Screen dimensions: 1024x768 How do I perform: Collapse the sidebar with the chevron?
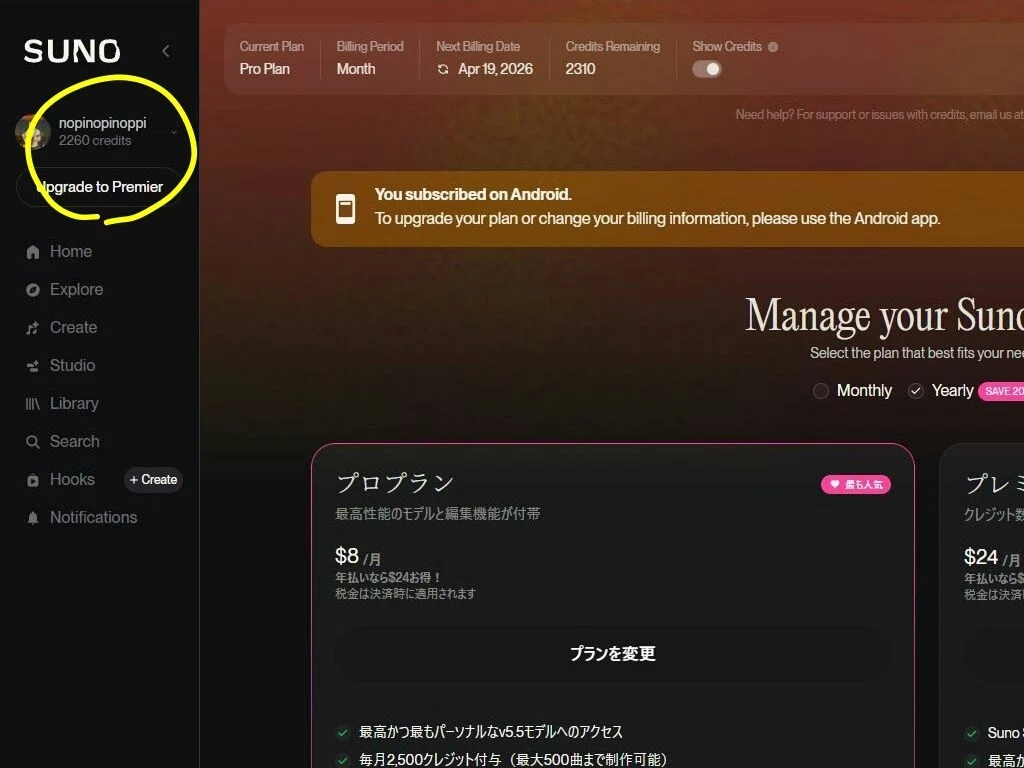(166, 51)
